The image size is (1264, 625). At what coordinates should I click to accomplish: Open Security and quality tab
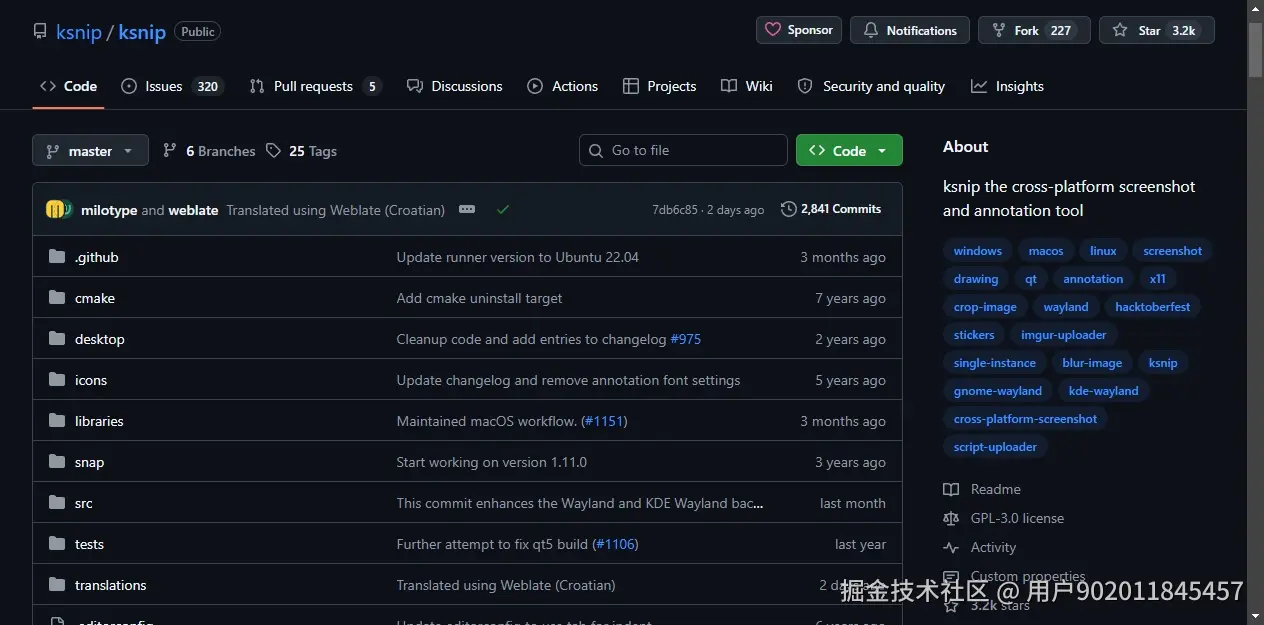click(871, 86)
